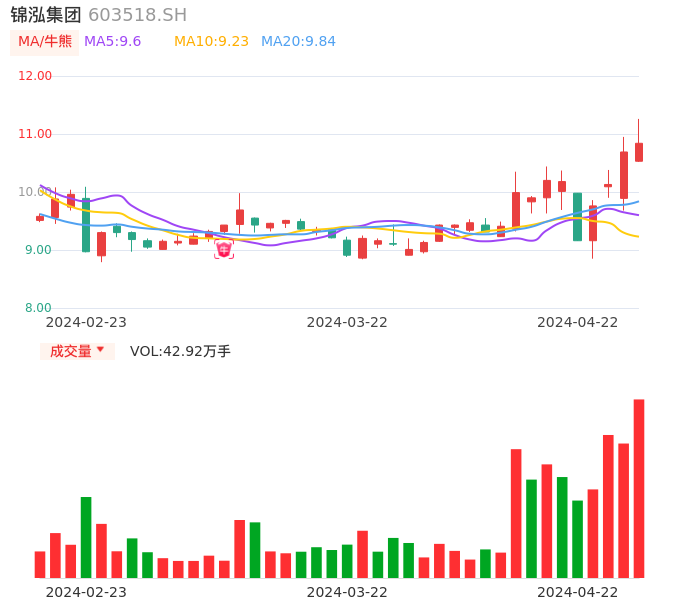Click the tall green candlestick near 2024-04-22
The image size is (686, 606).
tap(578, 217)
